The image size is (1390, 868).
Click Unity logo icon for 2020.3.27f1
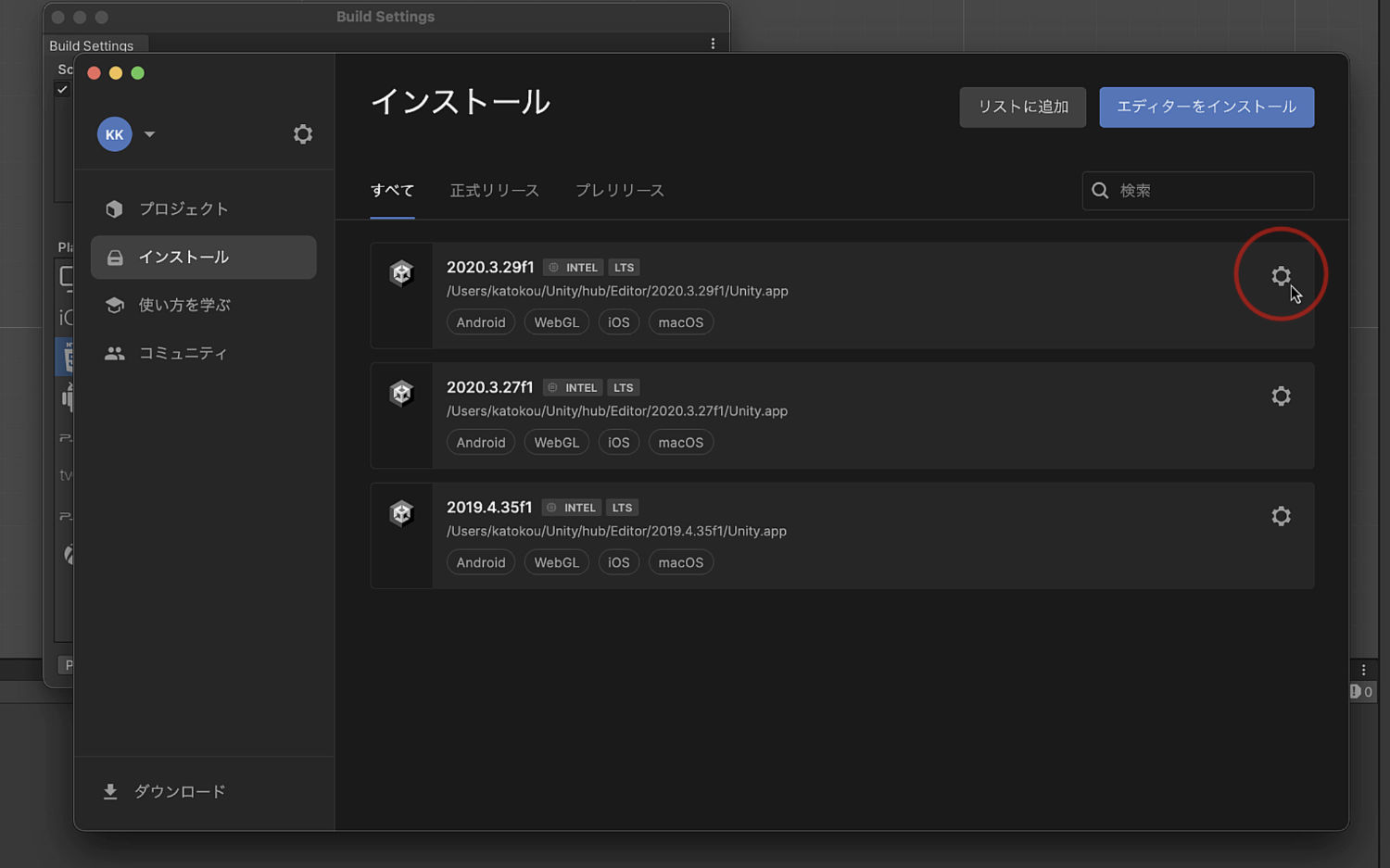click(401, 394)
